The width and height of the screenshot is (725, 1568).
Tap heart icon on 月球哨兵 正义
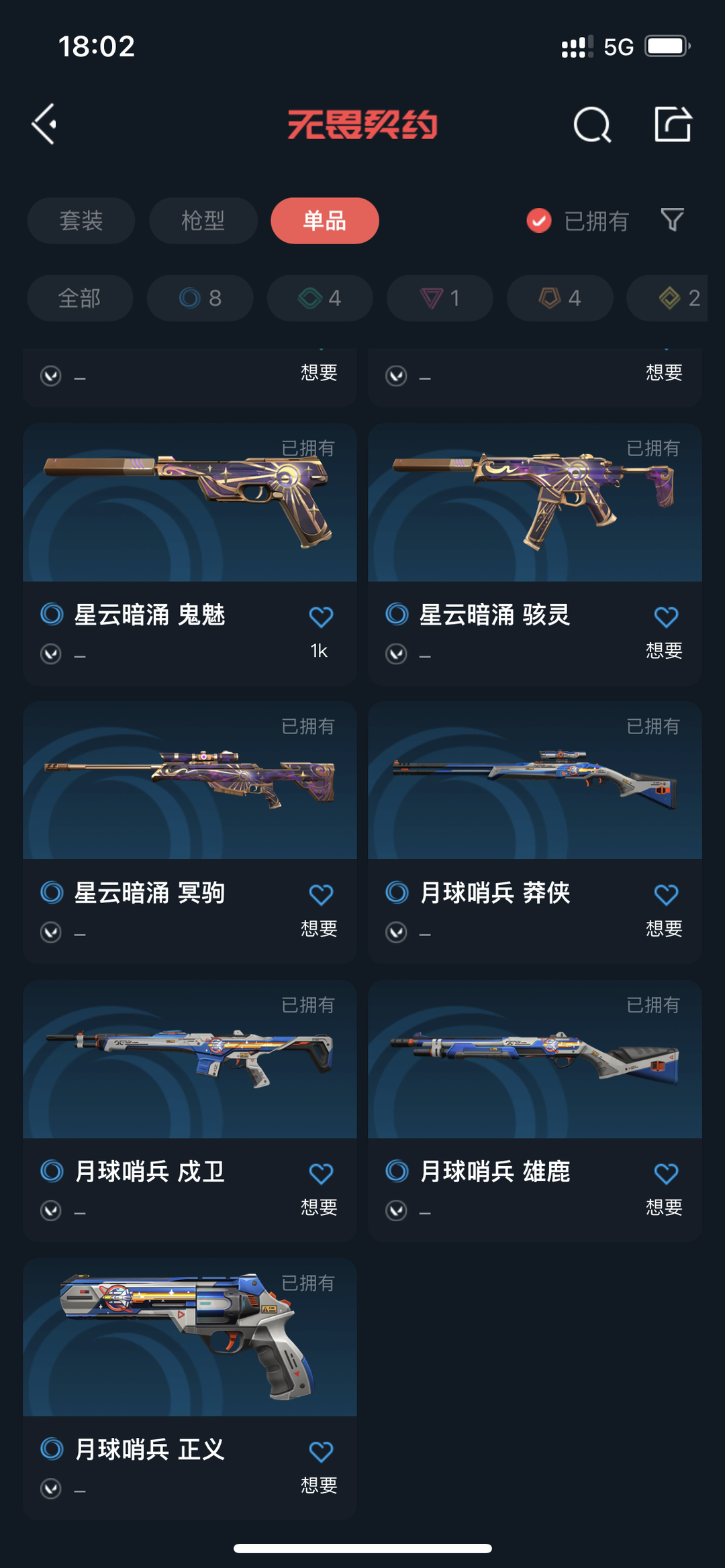(x=321, y=1452)
